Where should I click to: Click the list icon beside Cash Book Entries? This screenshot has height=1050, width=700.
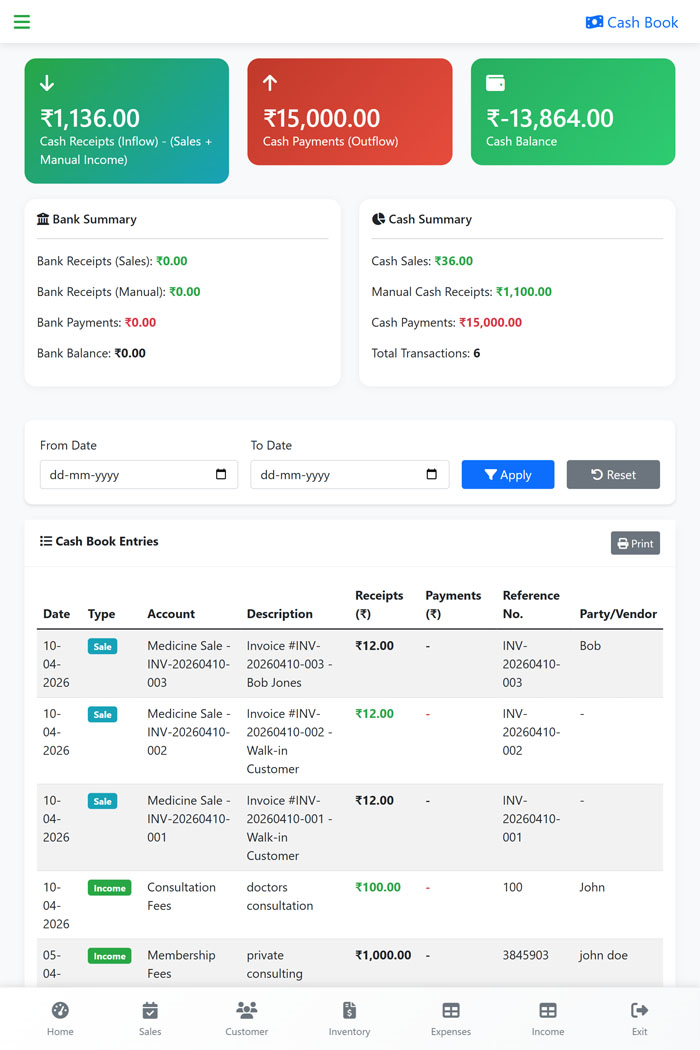pyautogui.click(x=46, y=541)
